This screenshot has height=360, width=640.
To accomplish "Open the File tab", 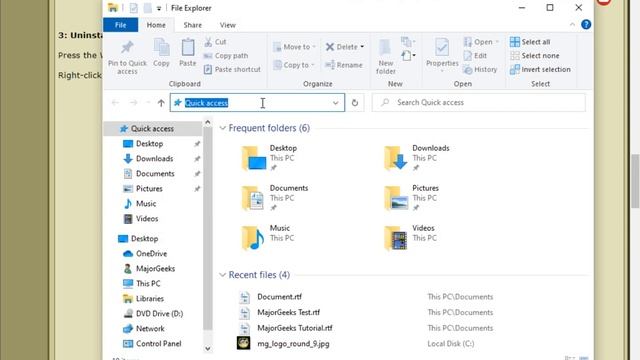I will [x=120, y=25].
